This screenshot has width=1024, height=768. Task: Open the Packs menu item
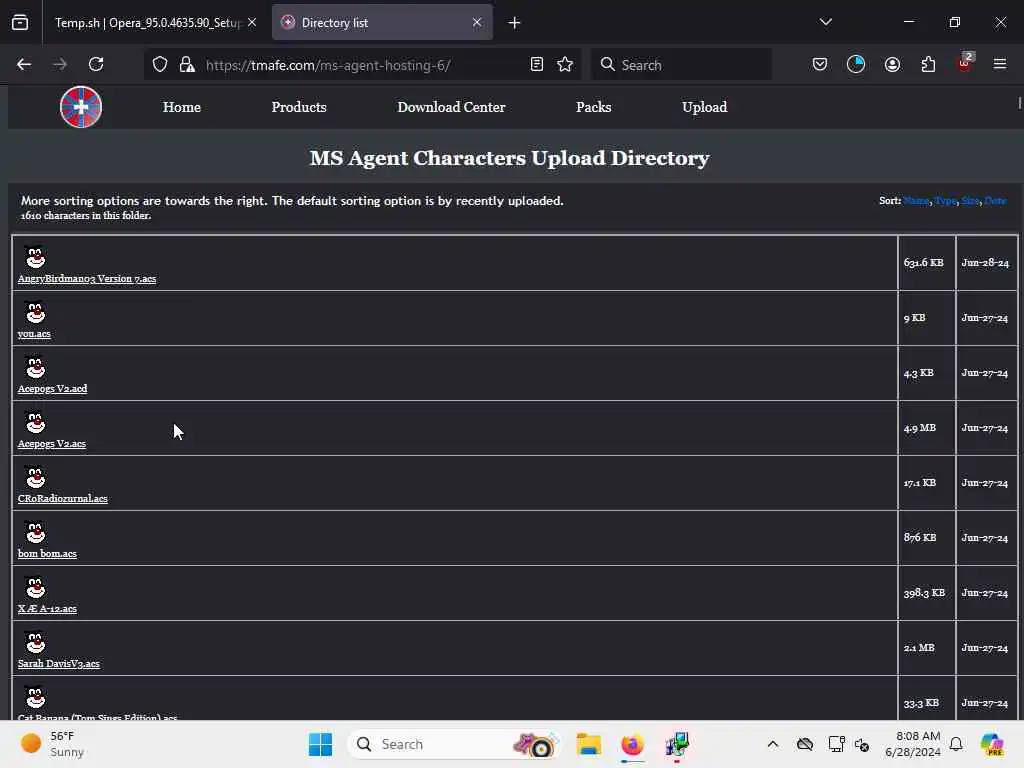[593, 107]
